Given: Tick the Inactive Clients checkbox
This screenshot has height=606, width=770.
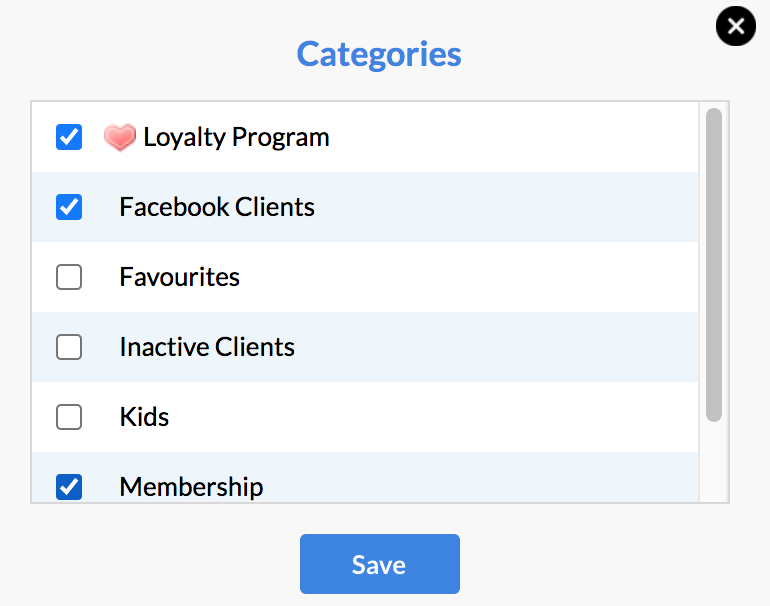Looking at the screenshot, I should point(69,347).
